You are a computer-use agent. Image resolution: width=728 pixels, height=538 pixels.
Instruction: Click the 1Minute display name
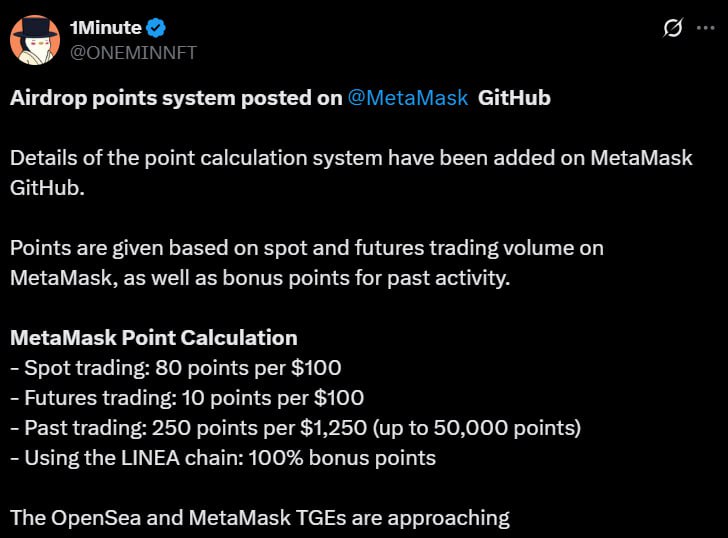(105, 28)
